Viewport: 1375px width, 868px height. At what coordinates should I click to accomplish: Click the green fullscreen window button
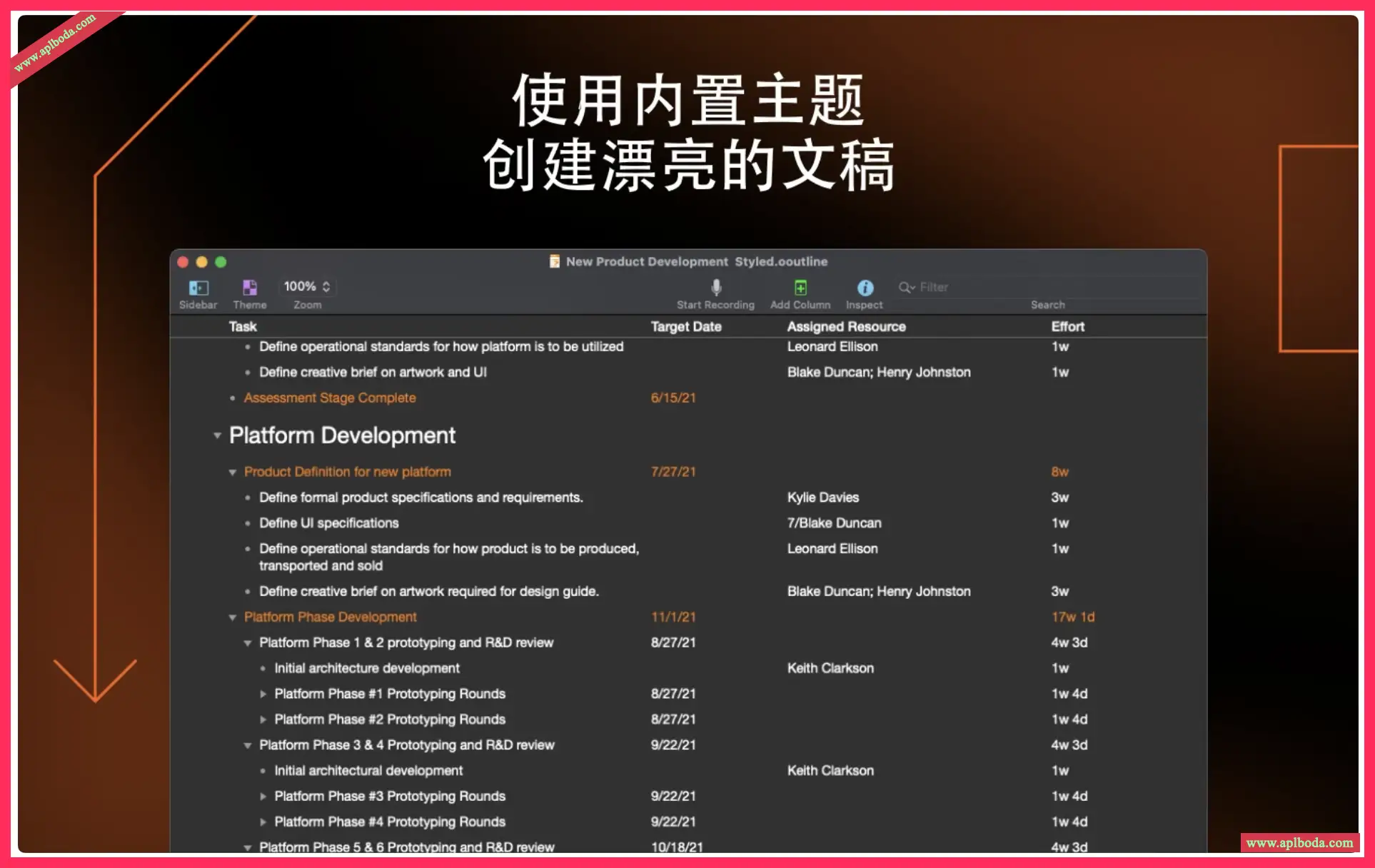click(x=221, y=262)
